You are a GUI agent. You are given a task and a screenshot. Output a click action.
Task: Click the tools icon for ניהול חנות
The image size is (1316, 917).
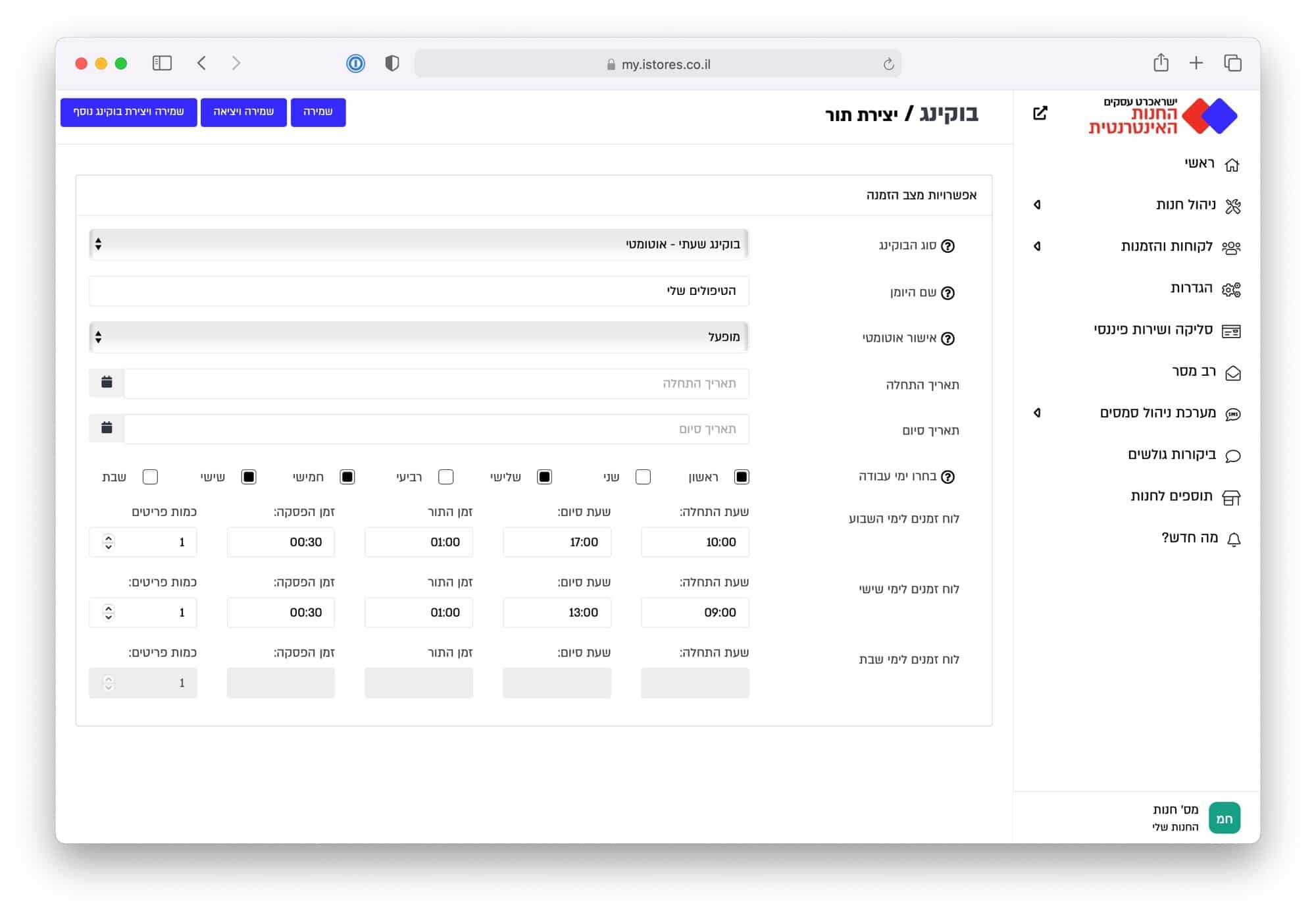click(1232, 206)
